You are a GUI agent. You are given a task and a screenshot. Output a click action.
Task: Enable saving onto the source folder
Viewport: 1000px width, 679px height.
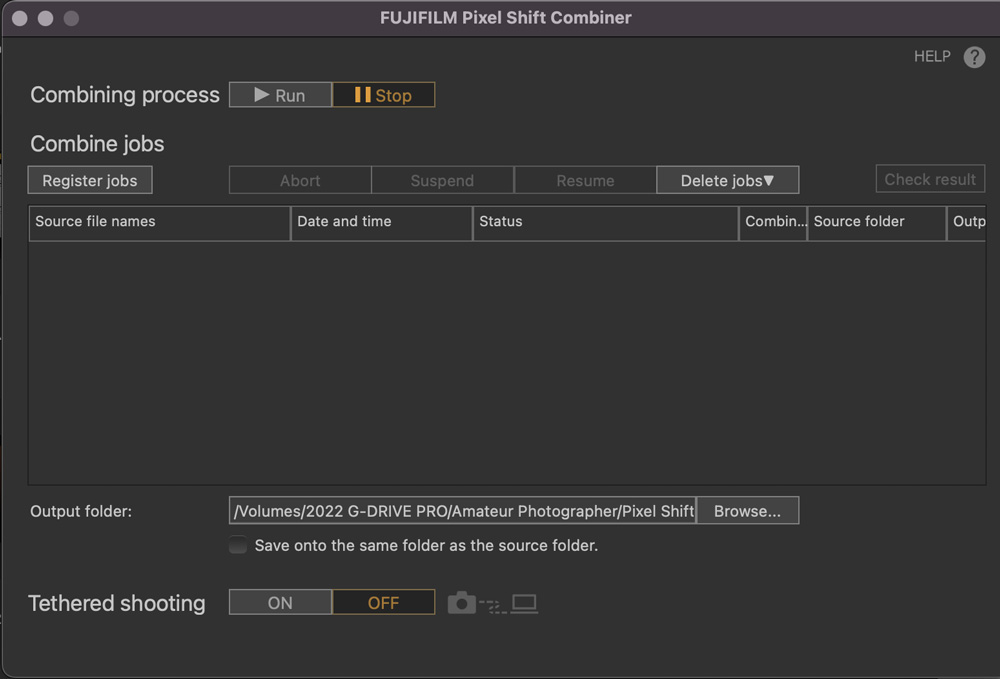238,545
